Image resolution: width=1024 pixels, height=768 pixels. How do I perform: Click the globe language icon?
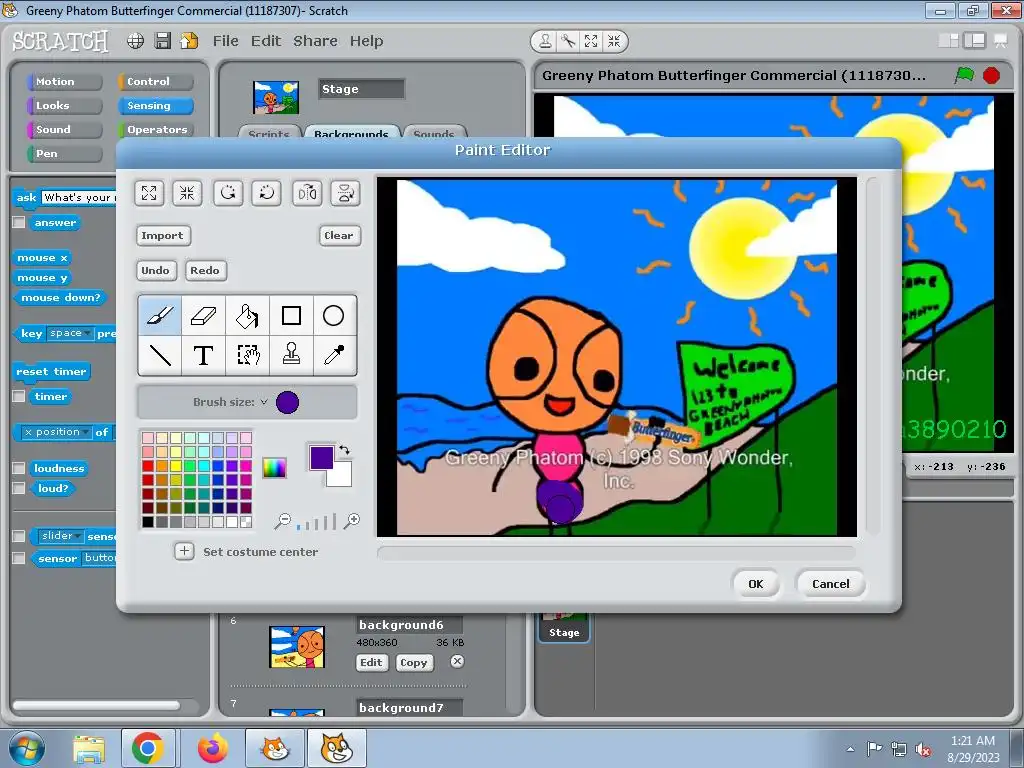tap(135, 40)
